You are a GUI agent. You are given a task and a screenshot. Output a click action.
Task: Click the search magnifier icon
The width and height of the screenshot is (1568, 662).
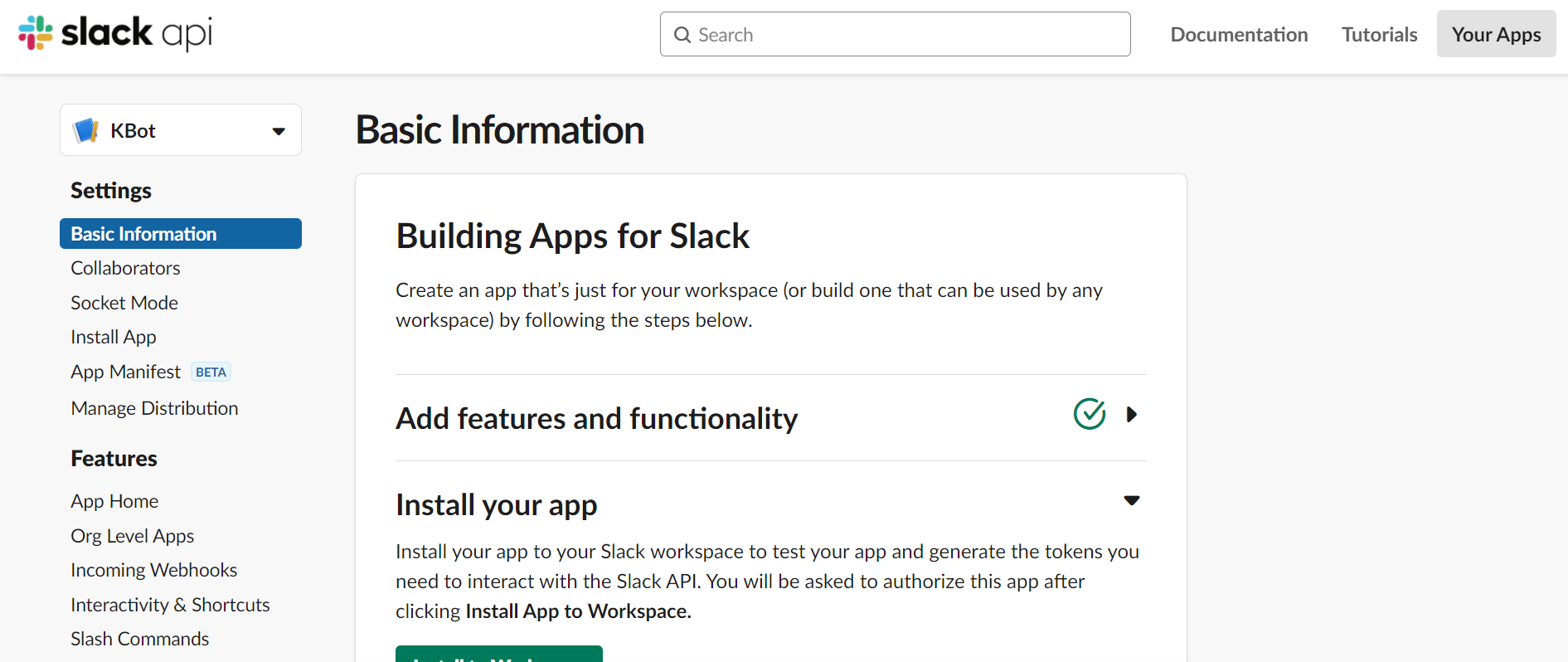(682, 35)
